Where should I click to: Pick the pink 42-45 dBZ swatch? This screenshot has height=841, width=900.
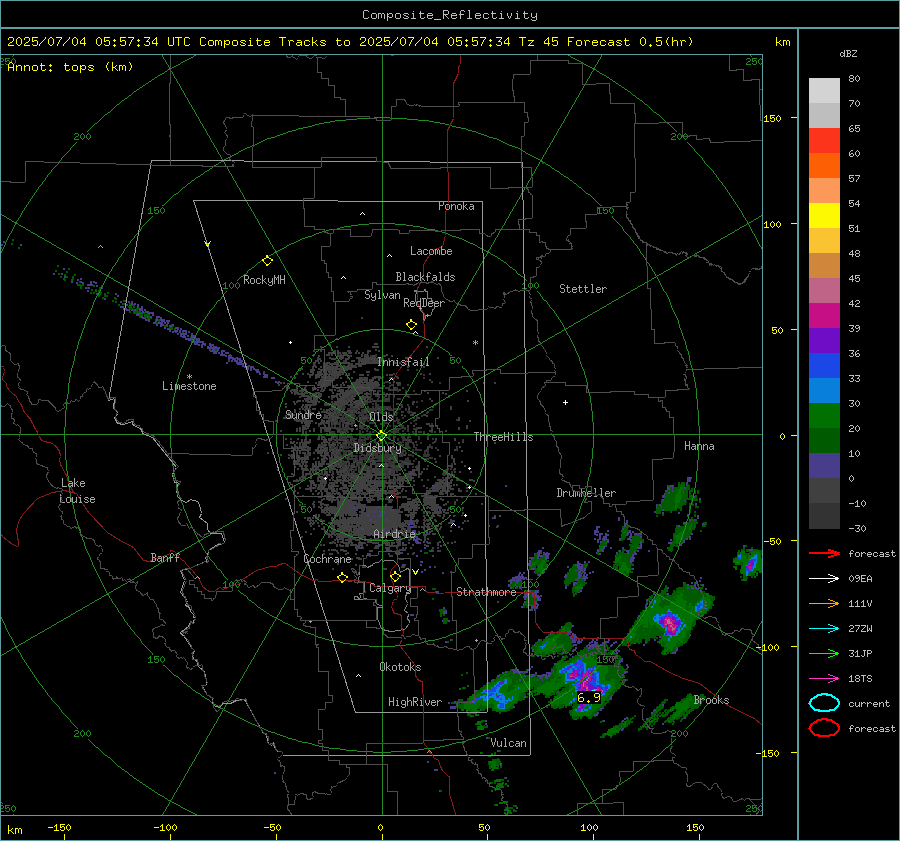pos(824,291)
